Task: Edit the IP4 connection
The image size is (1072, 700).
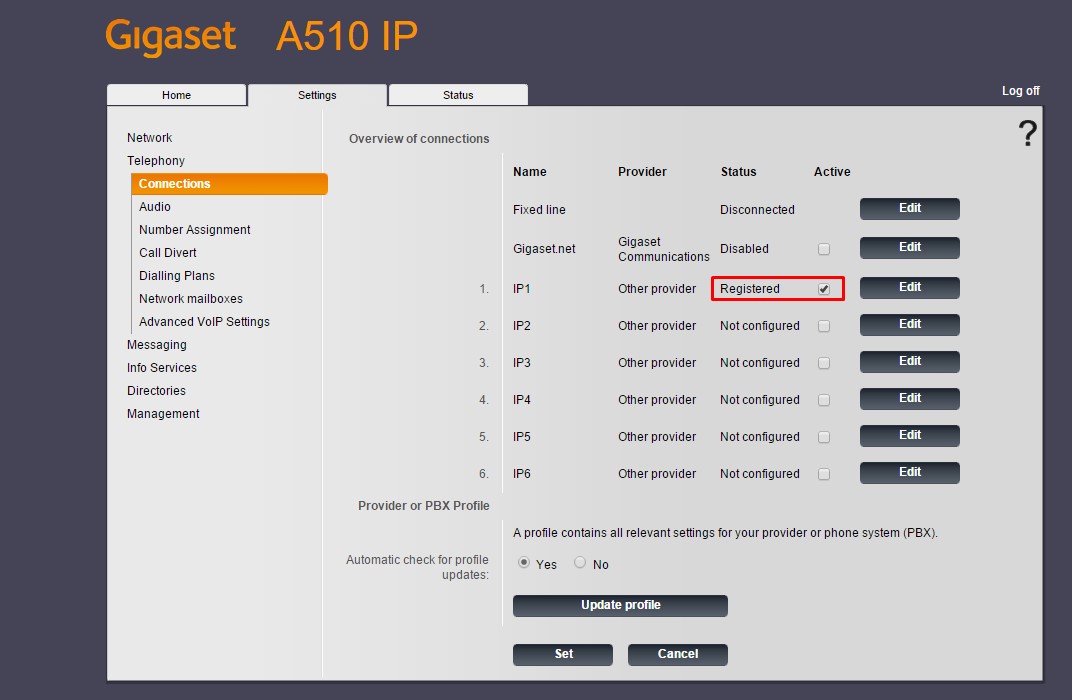Action: (909, 399)
